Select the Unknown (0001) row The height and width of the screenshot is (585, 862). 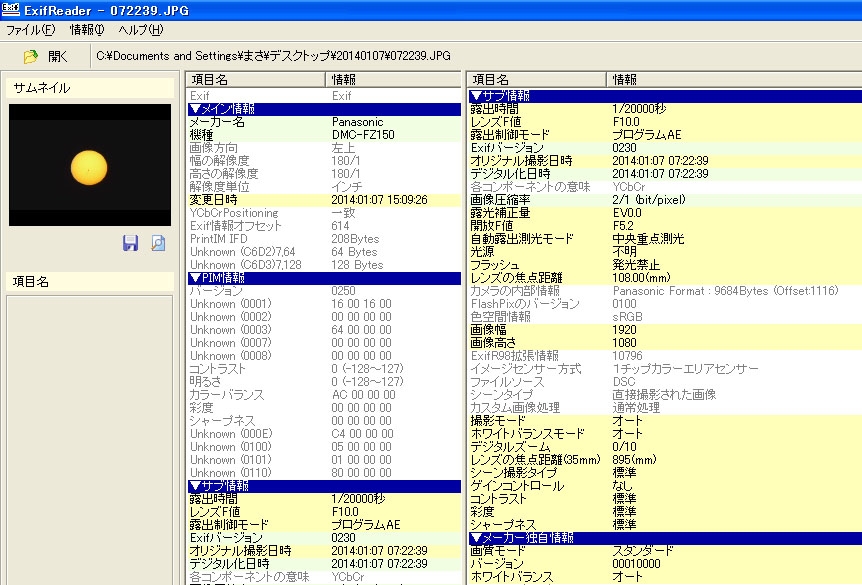pos(324,304)
